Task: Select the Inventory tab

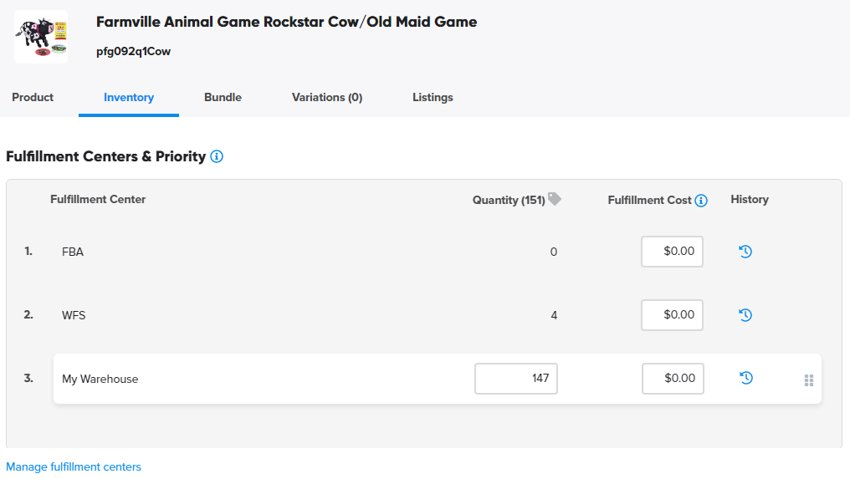Action: [x=129, y=98]
